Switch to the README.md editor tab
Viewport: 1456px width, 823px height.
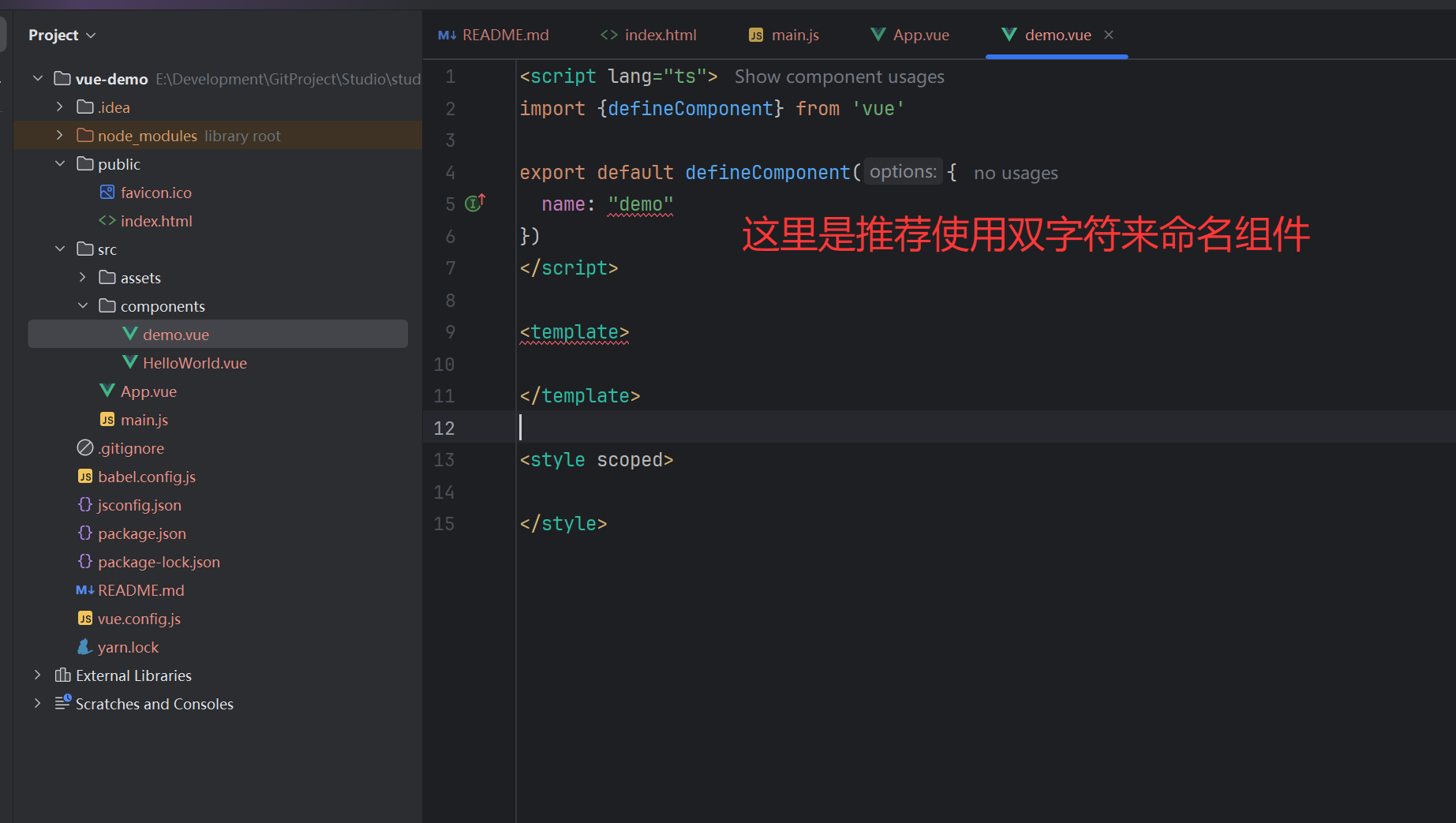pos(493,35)
